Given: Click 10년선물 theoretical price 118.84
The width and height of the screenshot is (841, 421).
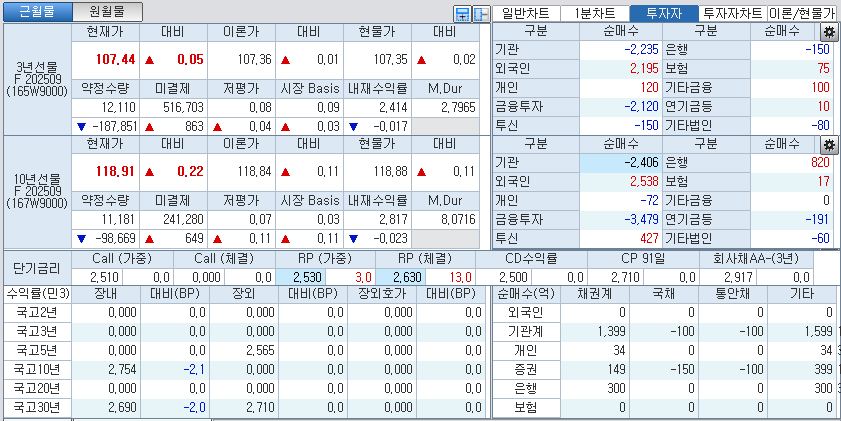Looking at the screenshot, I should pyautogui.click(x=255, y=172).
